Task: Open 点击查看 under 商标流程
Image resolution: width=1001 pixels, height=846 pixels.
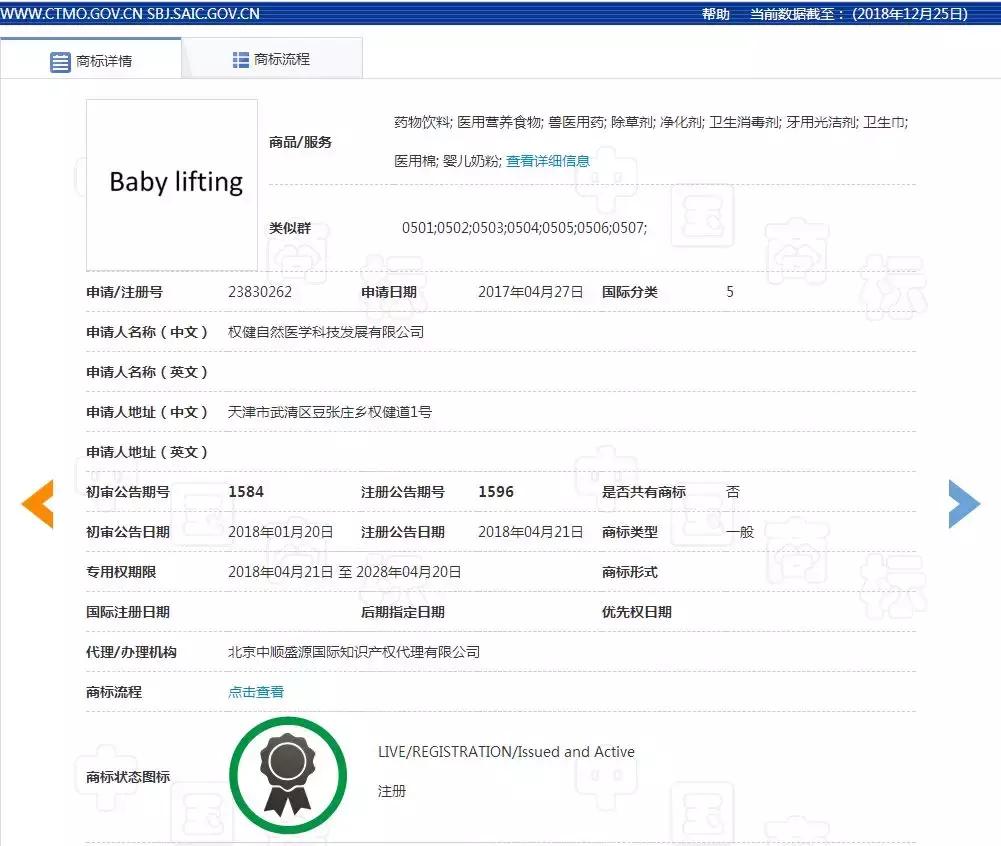Action: coord(255,691)
